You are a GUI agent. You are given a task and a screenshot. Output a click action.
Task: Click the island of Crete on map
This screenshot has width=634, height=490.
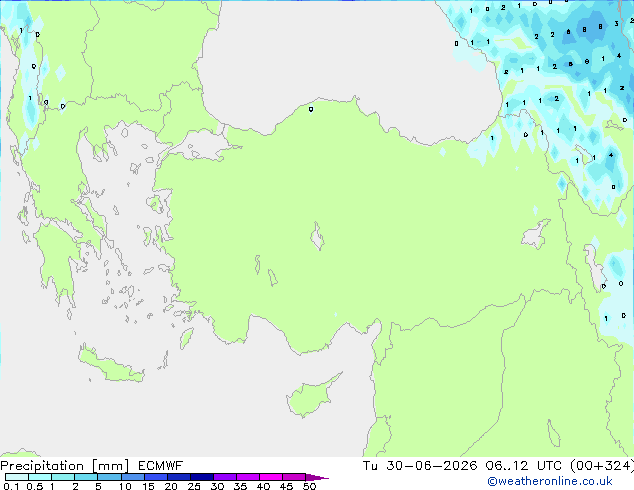[x=111, y=364]
